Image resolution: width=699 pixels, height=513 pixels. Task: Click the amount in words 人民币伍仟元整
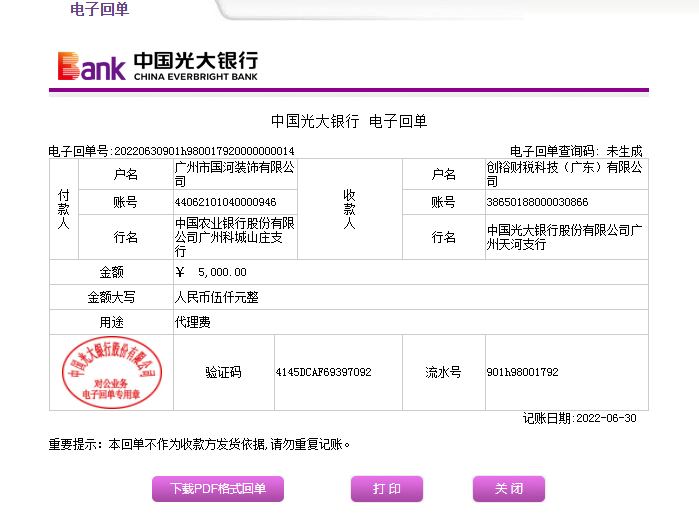(x=217, y=297)
